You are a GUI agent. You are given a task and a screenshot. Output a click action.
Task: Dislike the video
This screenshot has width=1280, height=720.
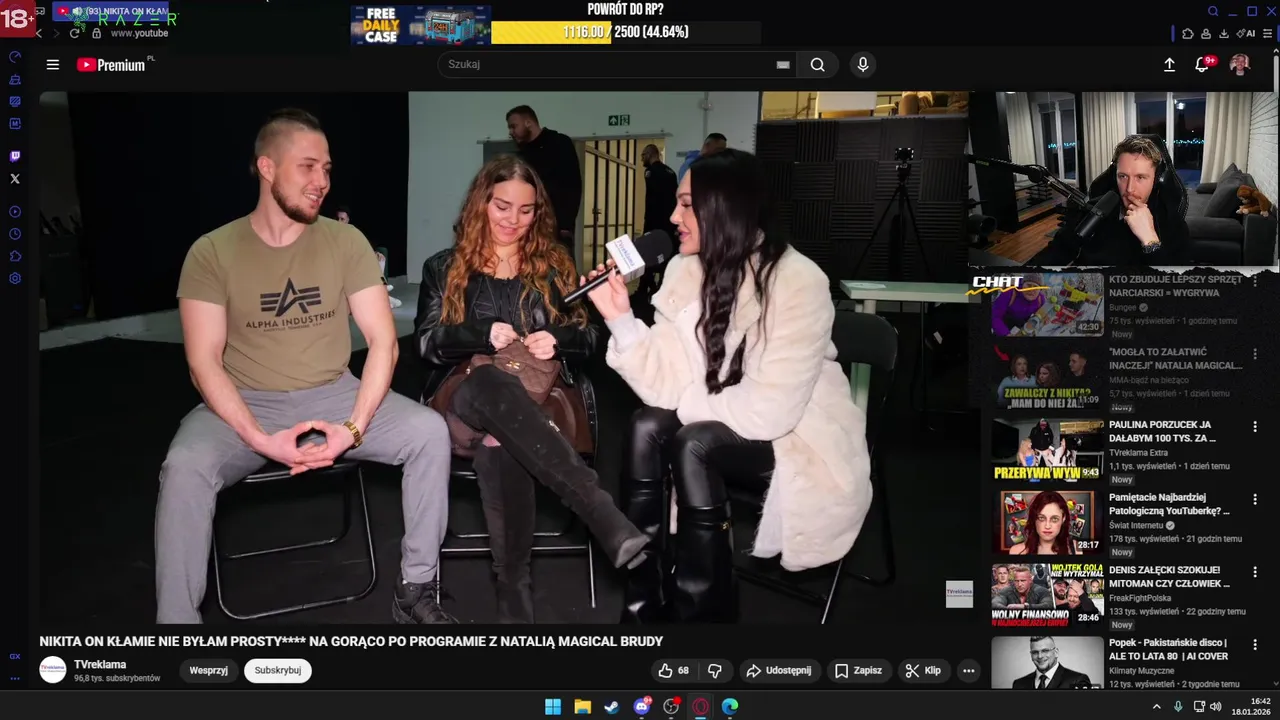tap(715, 671)
